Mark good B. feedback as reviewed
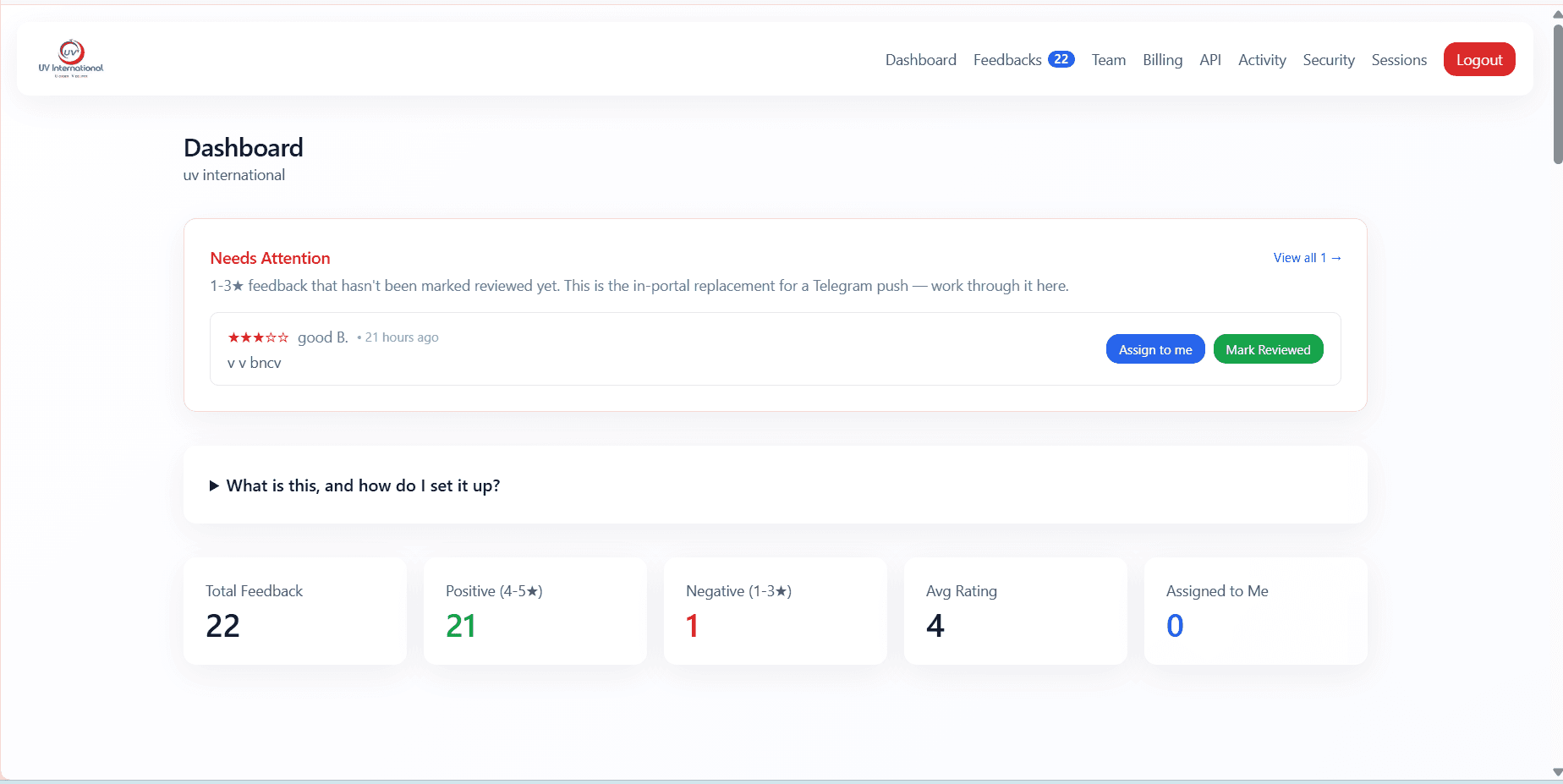This screenshot has width=1563, height=784. [1267, 349]
